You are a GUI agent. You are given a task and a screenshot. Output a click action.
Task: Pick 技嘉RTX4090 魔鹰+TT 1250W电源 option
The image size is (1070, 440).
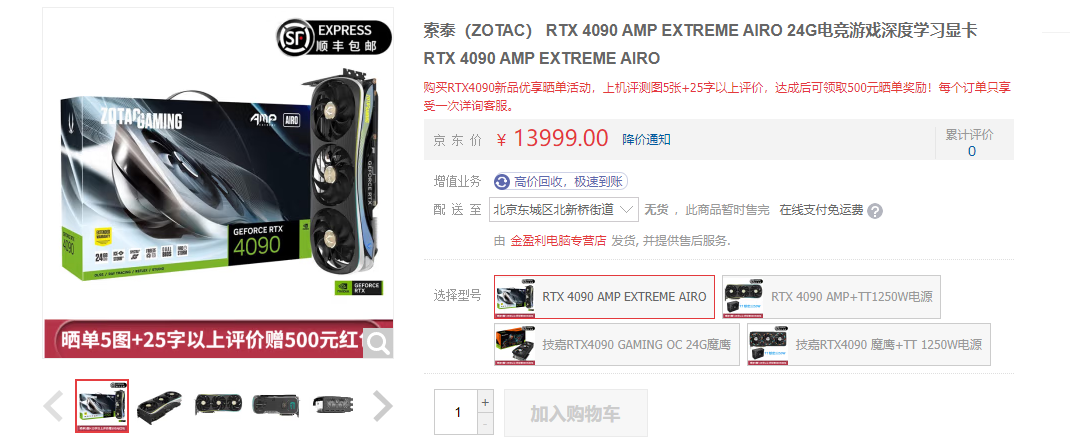click(869, 344)
